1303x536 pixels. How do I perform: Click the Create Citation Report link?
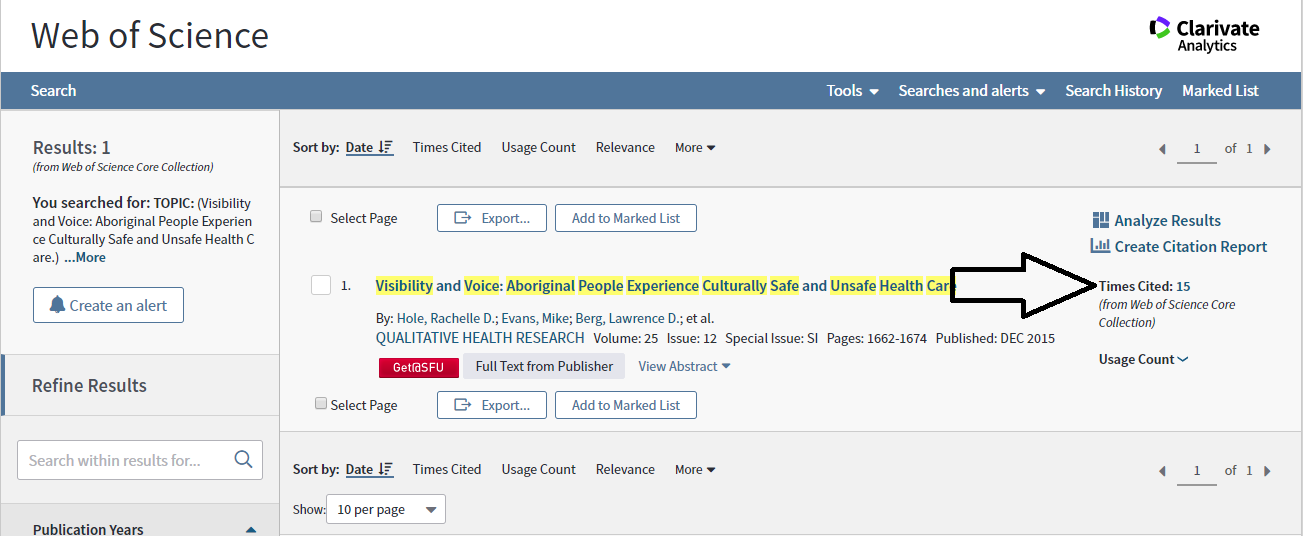tap(1180, 246)
